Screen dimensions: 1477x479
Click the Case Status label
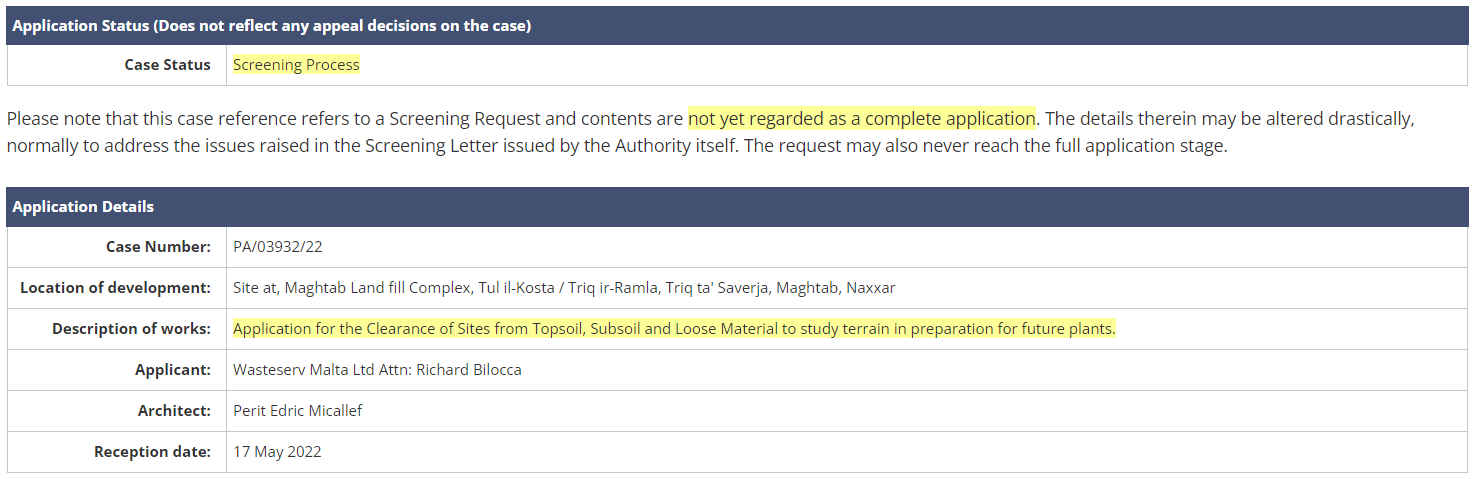pos(167,65)
